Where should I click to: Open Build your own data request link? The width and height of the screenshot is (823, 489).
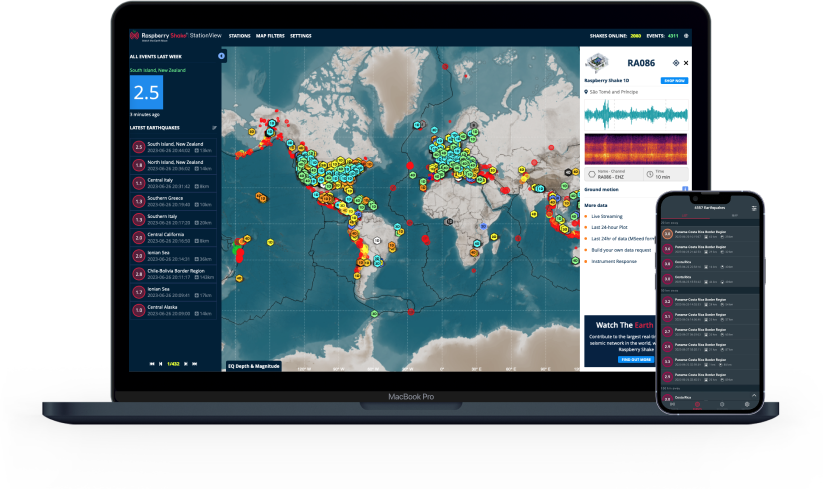pyautogui.click(x=621, y=250)
